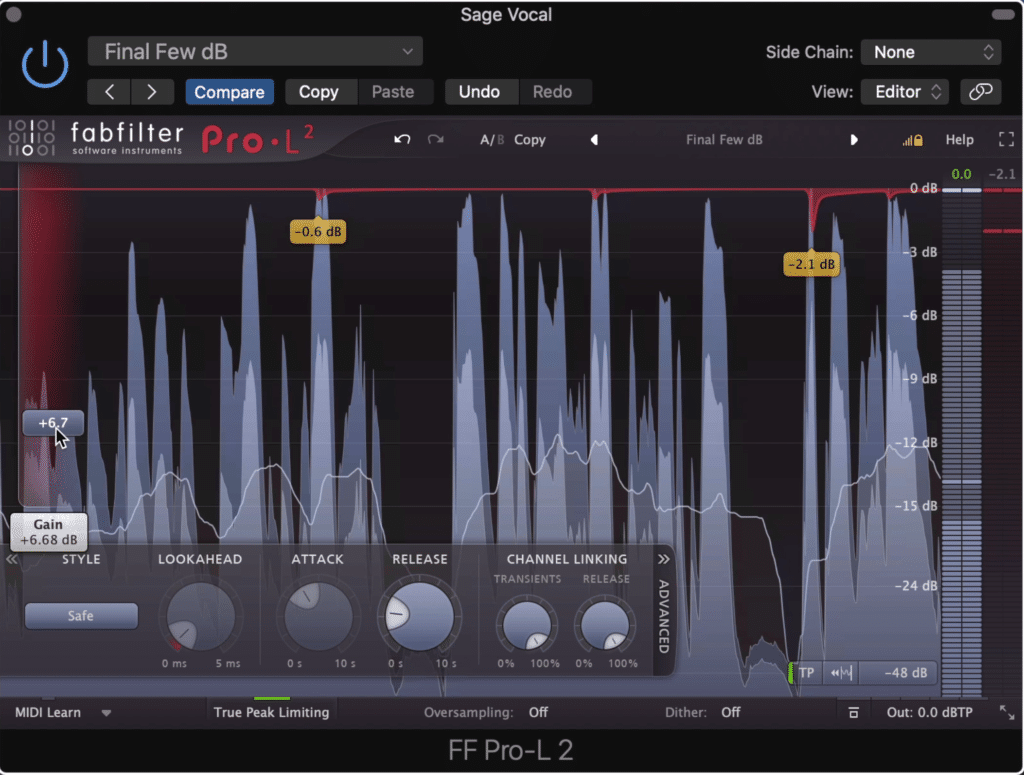Toggle the plugin power bypass button

pyautogui.click(x=44, y=64)
